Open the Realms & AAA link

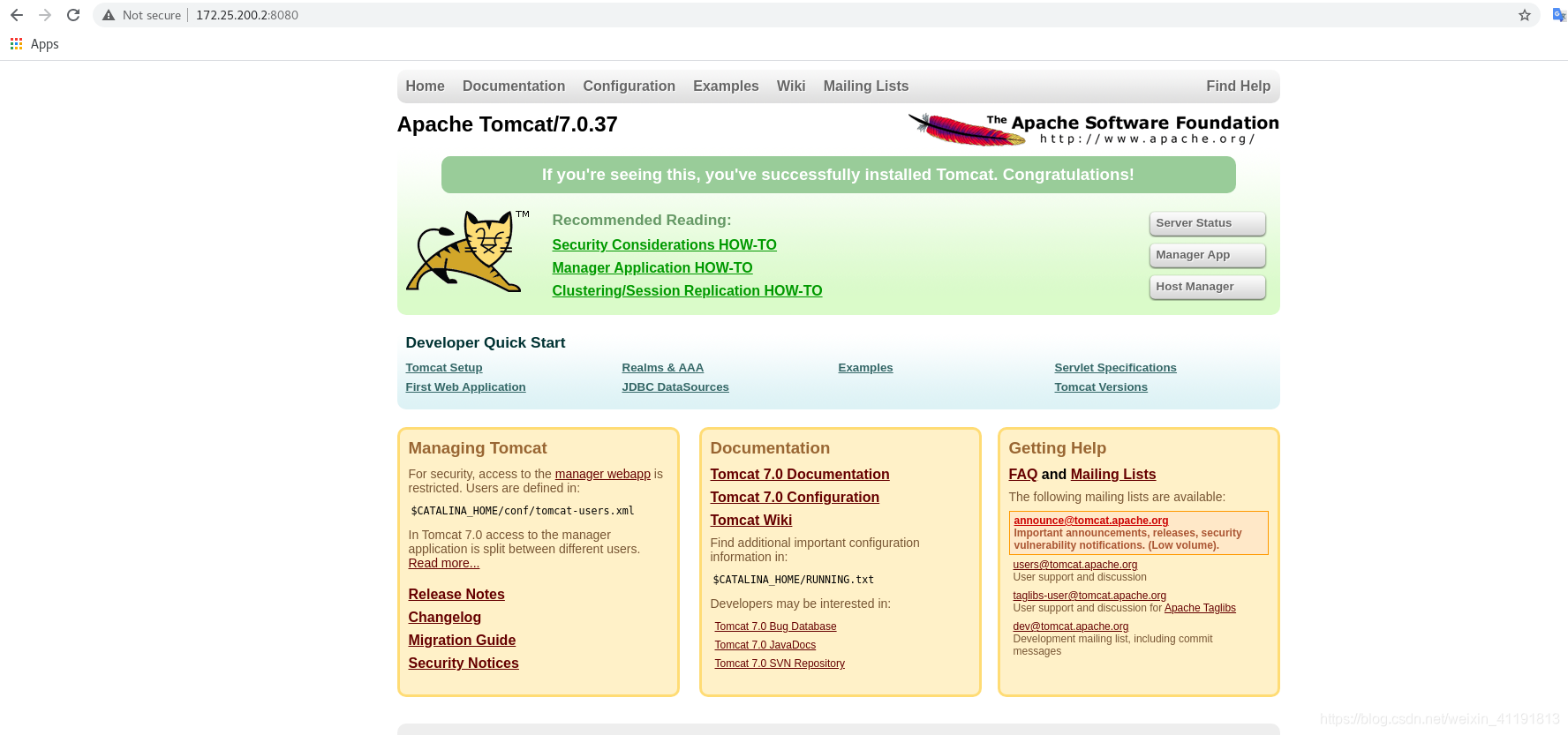(x=662, y=367)
